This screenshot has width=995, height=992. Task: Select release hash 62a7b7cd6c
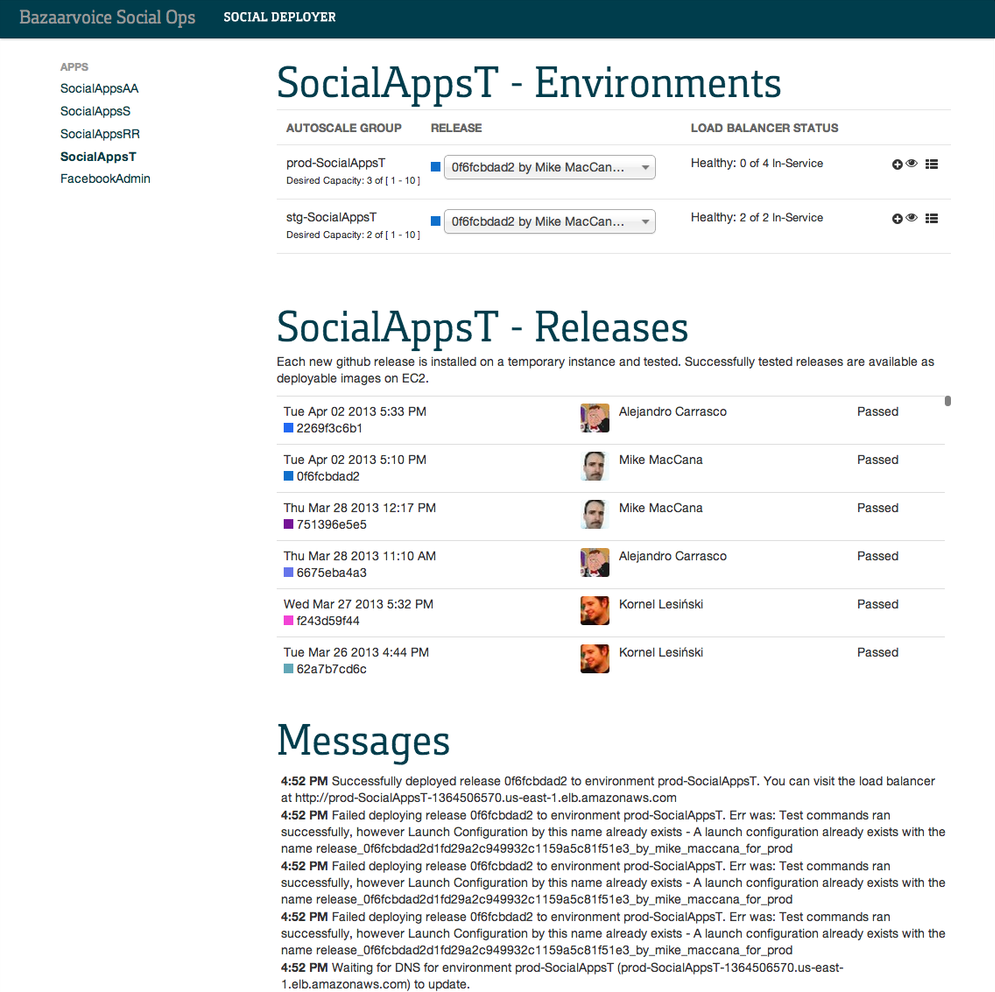point(331,669)
